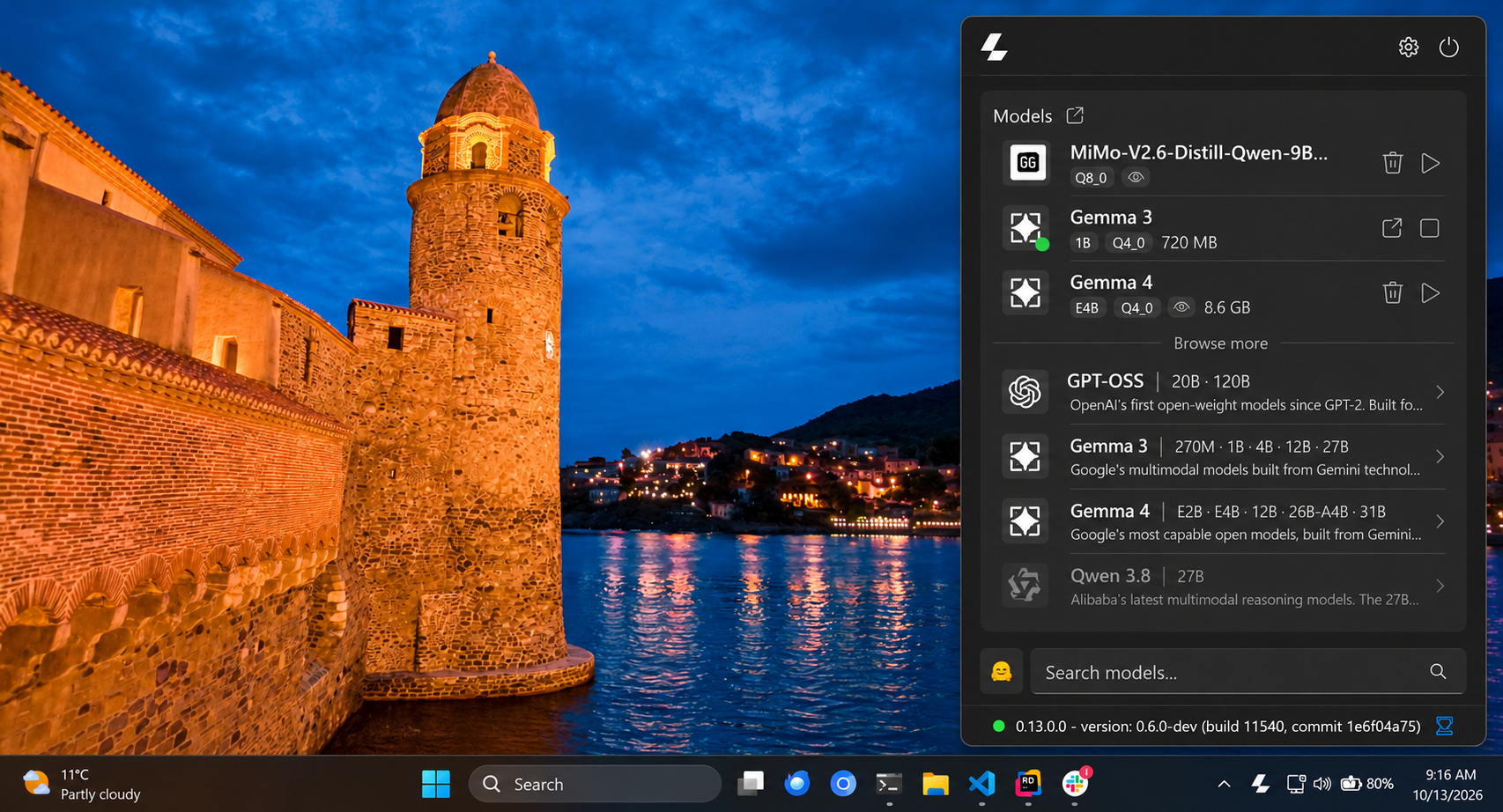Focus the Search models input field
This screenshot has width=1503, height=812.
1248,672
